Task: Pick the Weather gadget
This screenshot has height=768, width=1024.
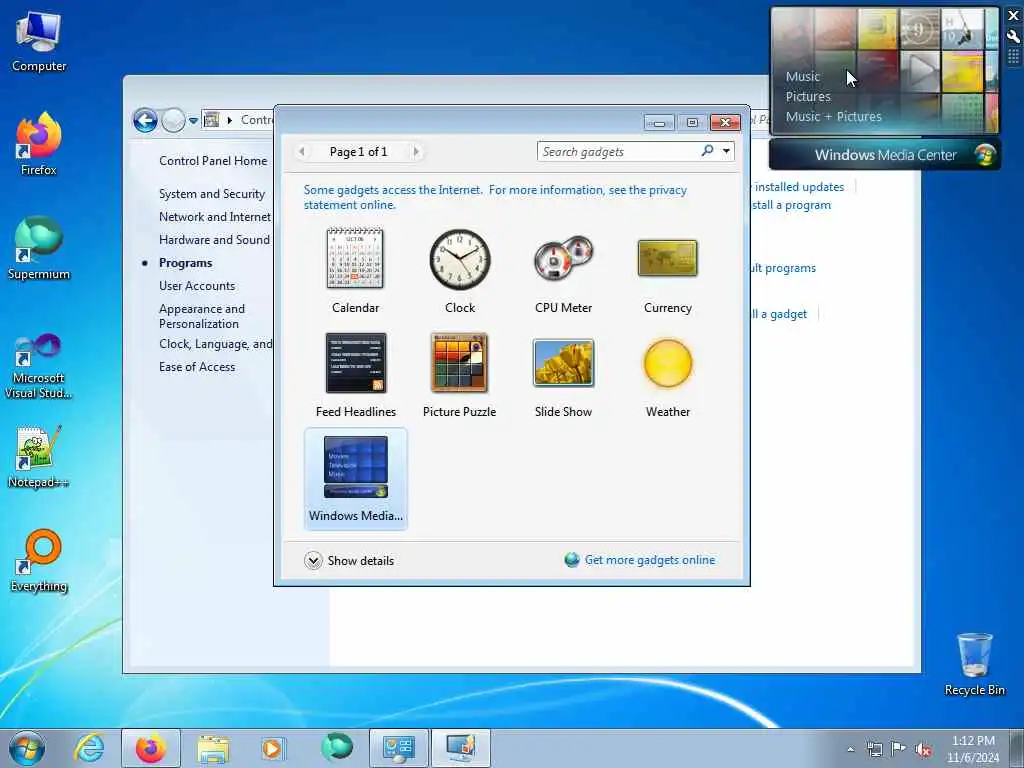Action: click(667, 375)
